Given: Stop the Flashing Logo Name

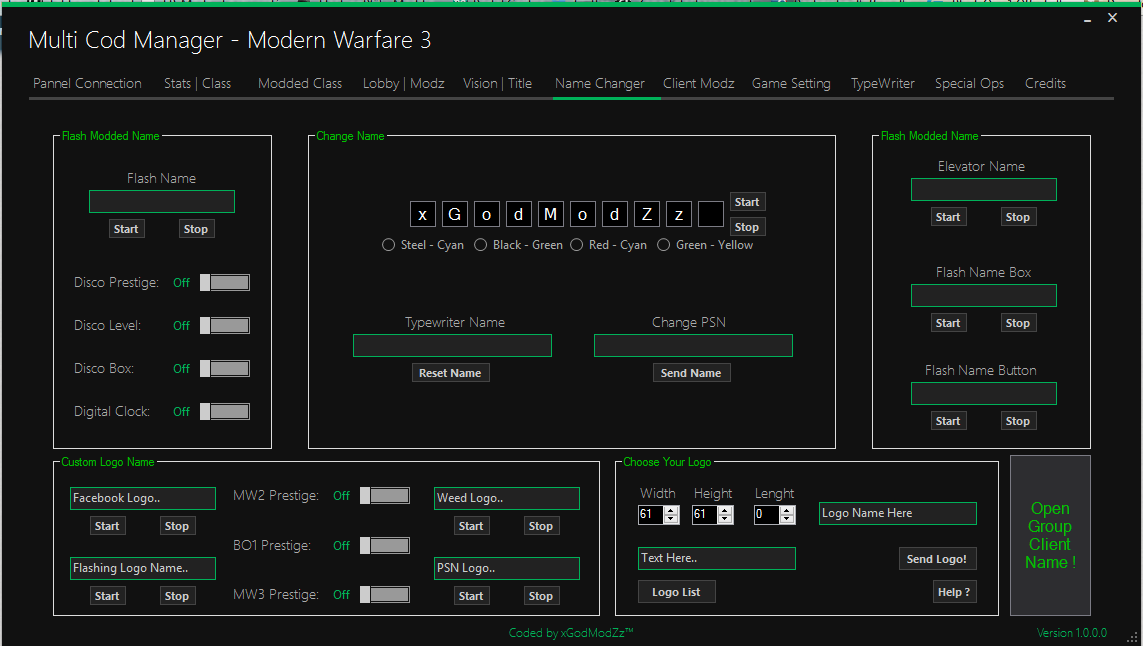Looking at the screenshot, I should [x=177, y=596].
